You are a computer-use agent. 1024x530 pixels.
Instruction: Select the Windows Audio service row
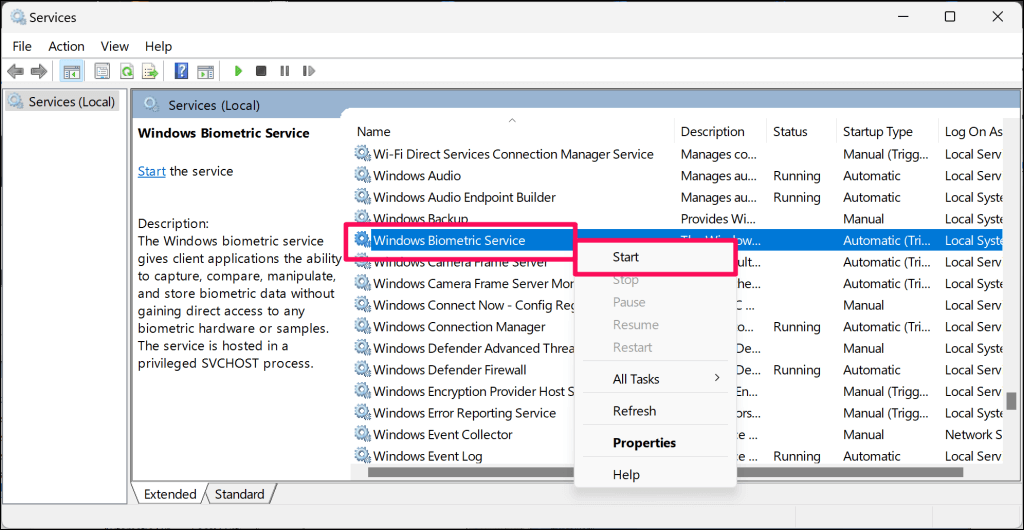(417, 176)
